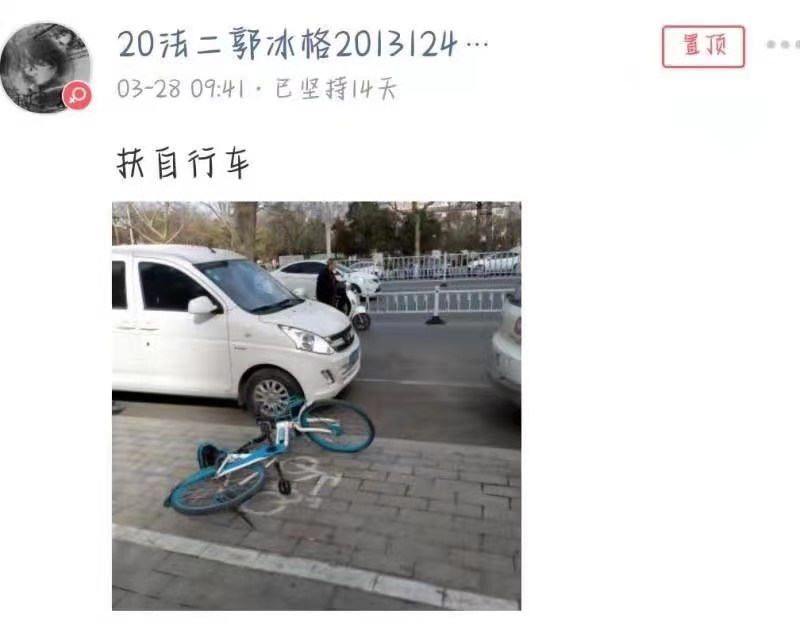Screen dimensions: 800x637
Task: Click the white van's headlight
Action: pos(306,338)
